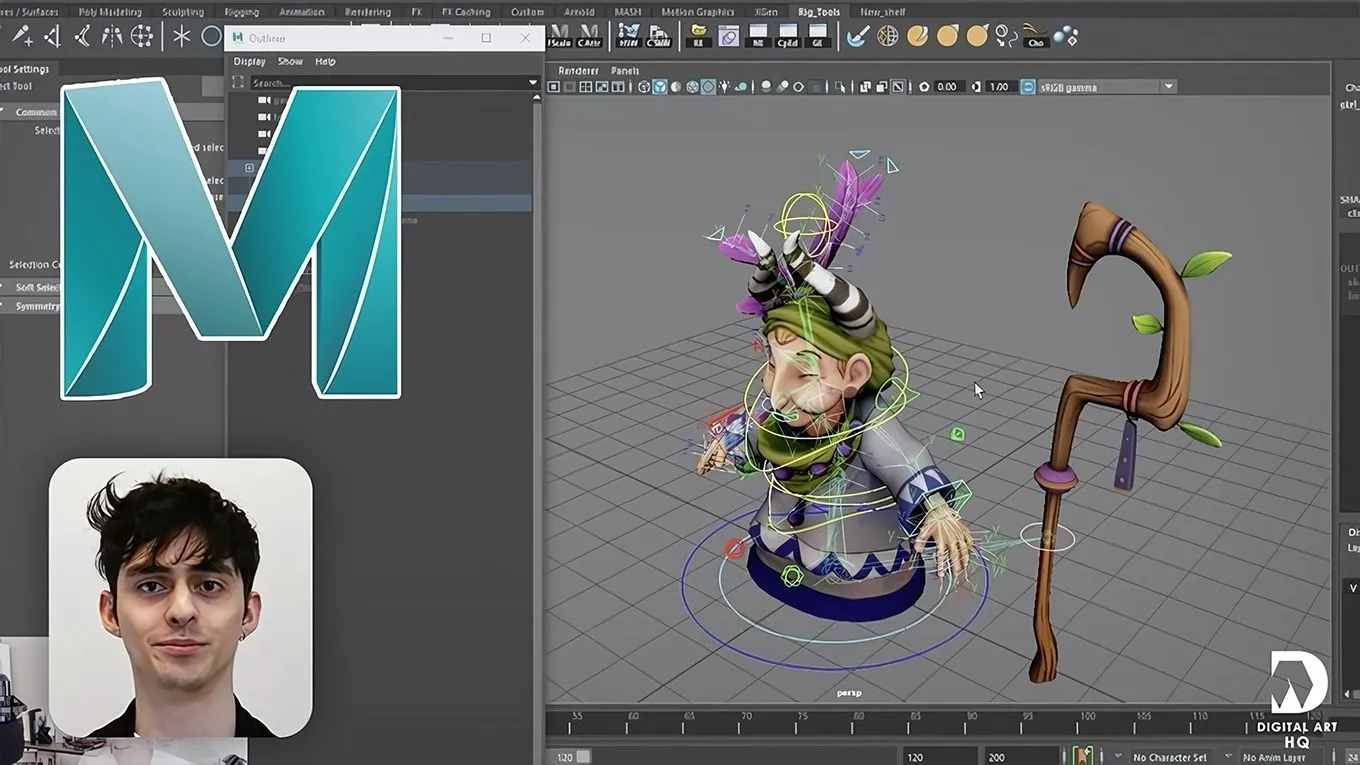
Task: Open the Outliner Display menu
Action: click(249, 61)
